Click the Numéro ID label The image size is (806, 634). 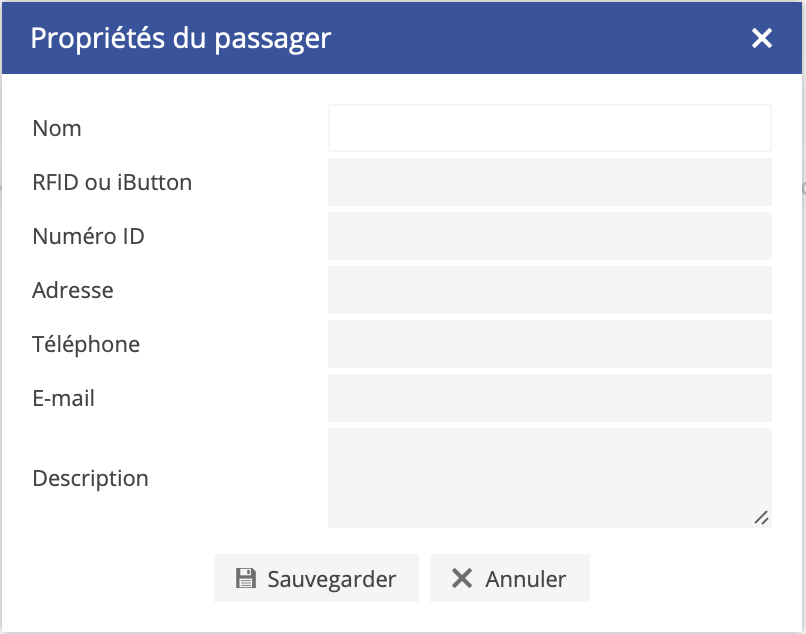[x=88, y=236]
